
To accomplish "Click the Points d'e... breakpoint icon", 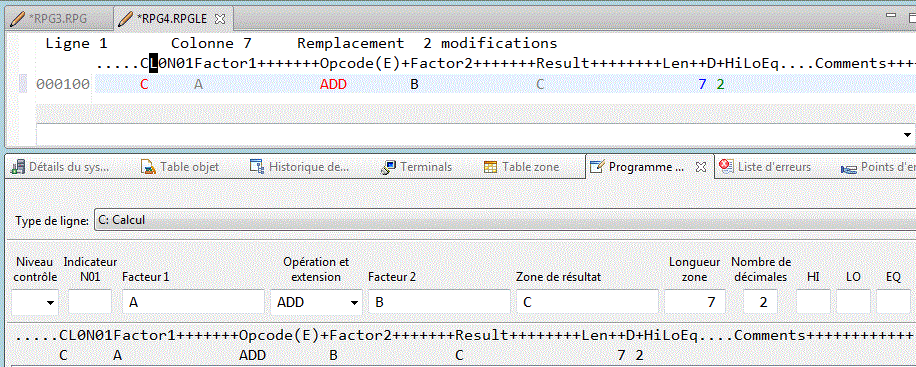I will [848, 168].
